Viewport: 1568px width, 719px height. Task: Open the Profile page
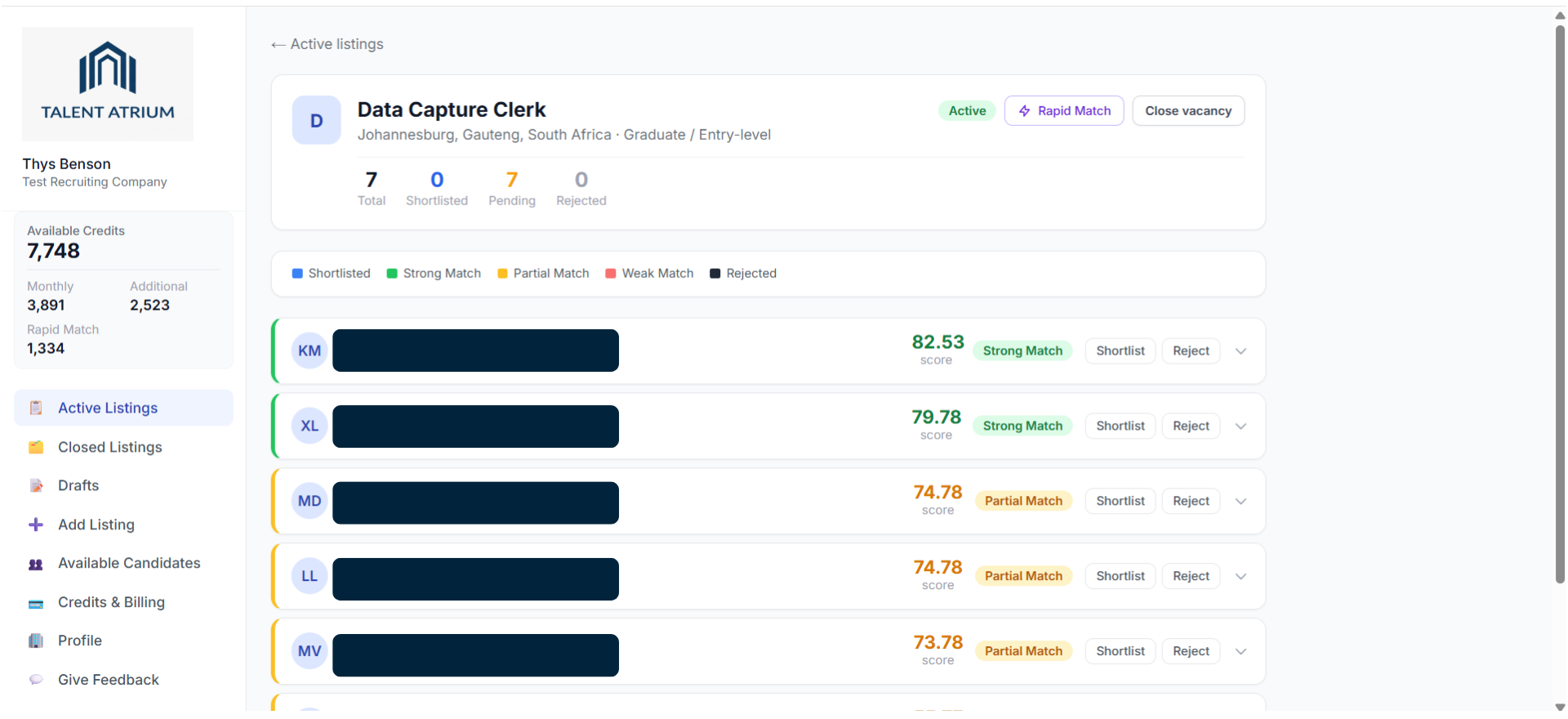123,641
